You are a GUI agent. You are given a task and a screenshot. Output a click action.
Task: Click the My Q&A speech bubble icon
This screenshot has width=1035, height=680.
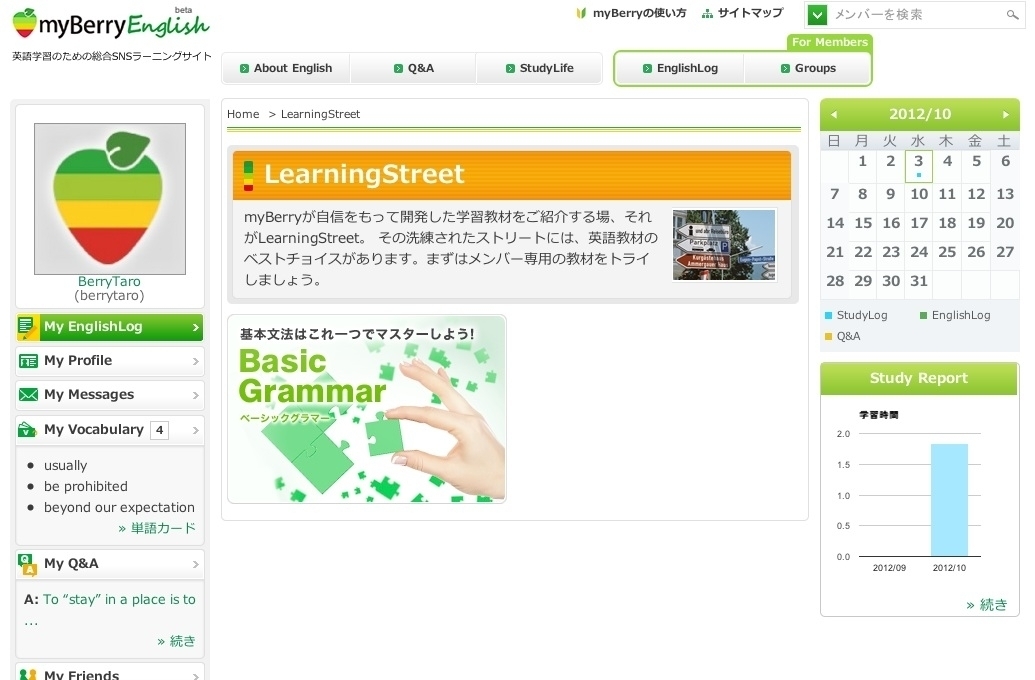coord(28,564)
